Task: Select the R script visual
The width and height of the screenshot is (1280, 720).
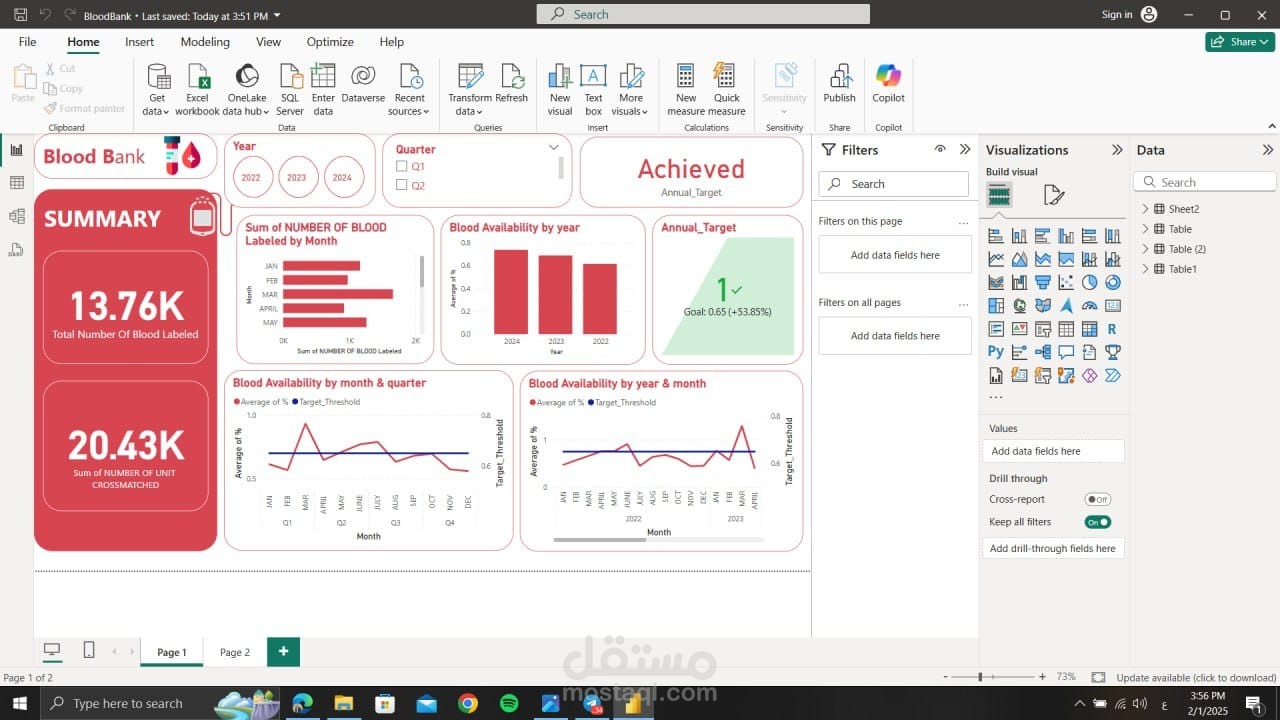Action: coord(1112,329)
